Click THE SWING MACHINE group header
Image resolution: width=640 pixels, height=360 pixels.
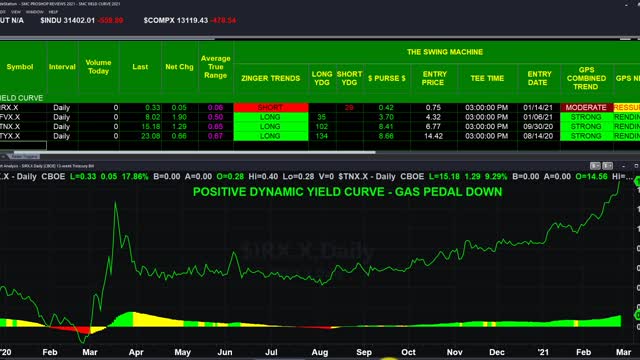click(444, 52)
